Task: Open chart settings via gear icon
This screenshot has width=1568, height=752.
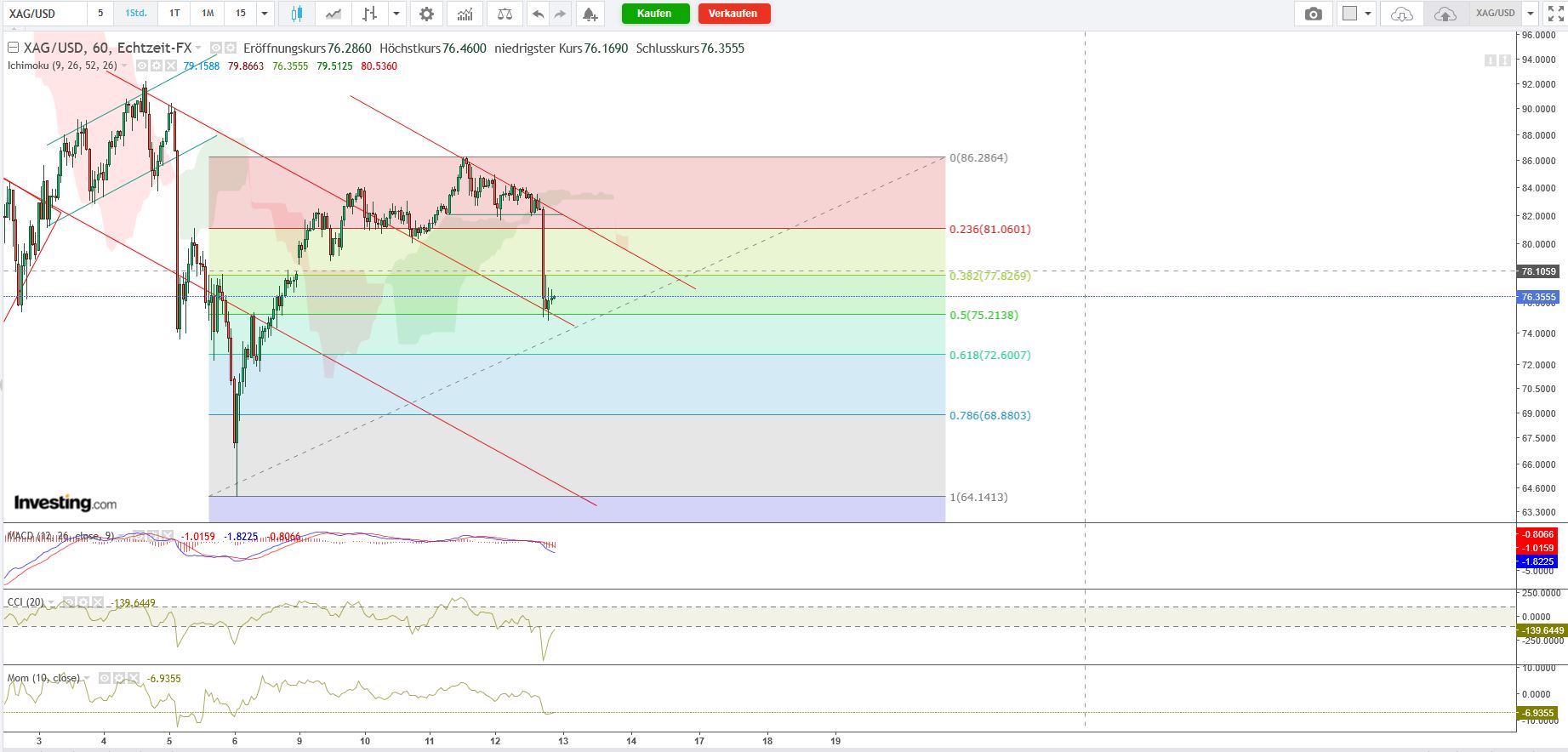Action: 426,14
